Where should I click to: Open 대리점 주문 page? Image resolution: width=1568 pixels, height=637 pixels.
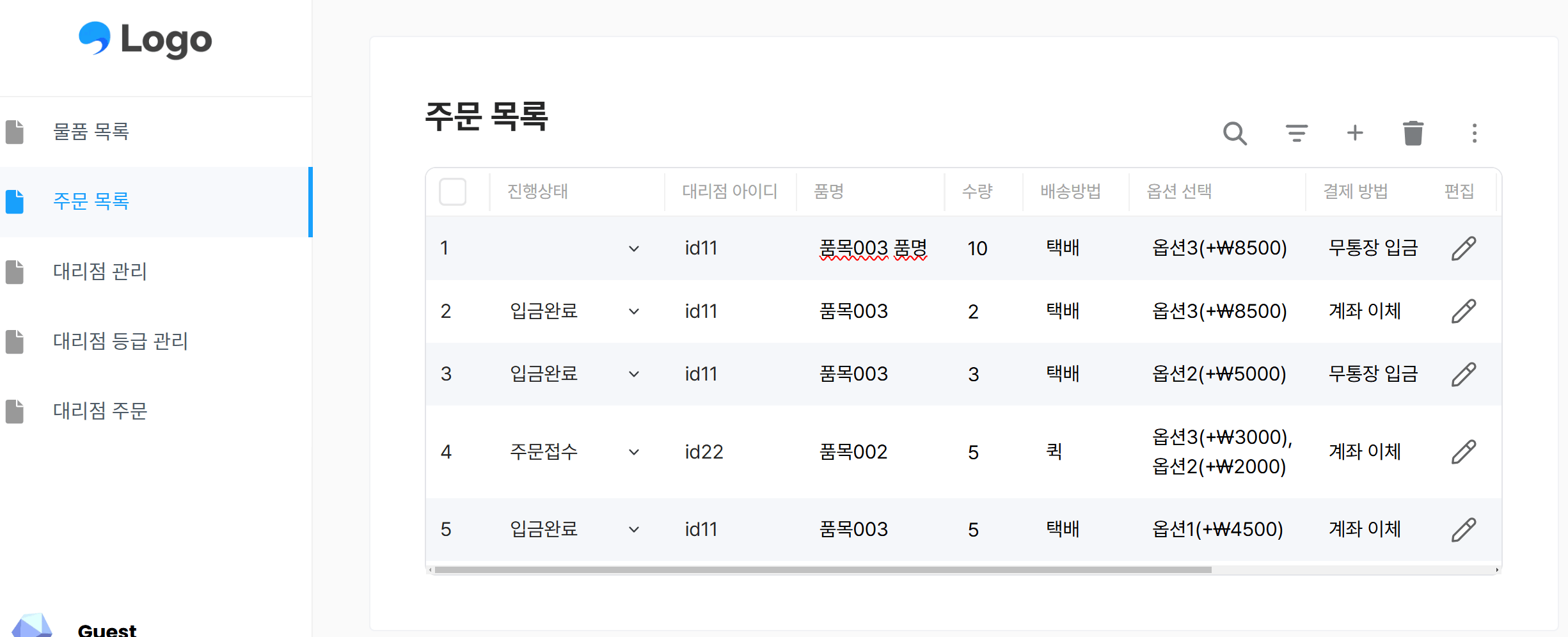click(100, 412)
